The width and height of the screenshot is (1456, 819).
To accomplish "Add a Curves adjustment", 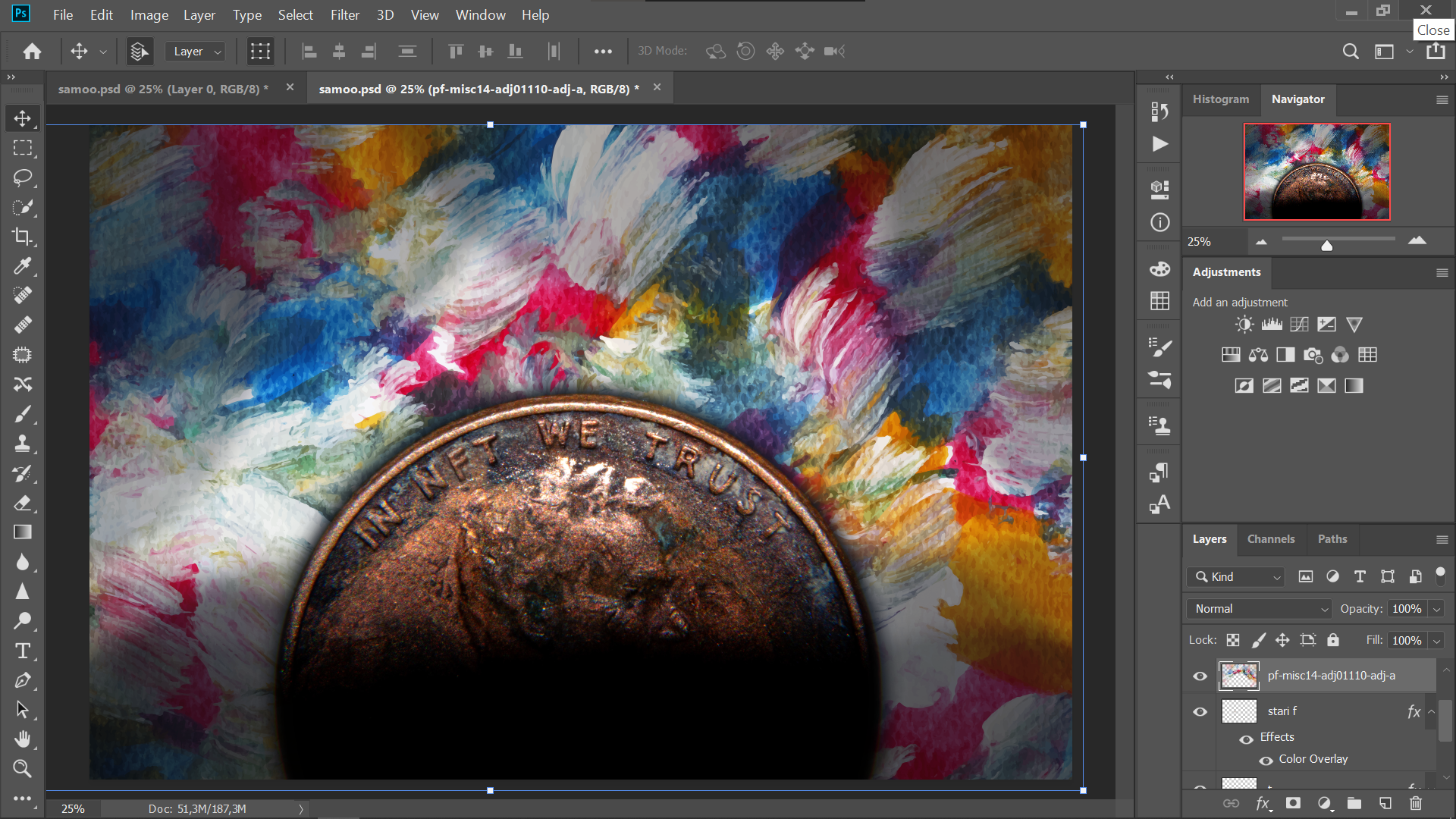I will click(x=1299, y=325).
